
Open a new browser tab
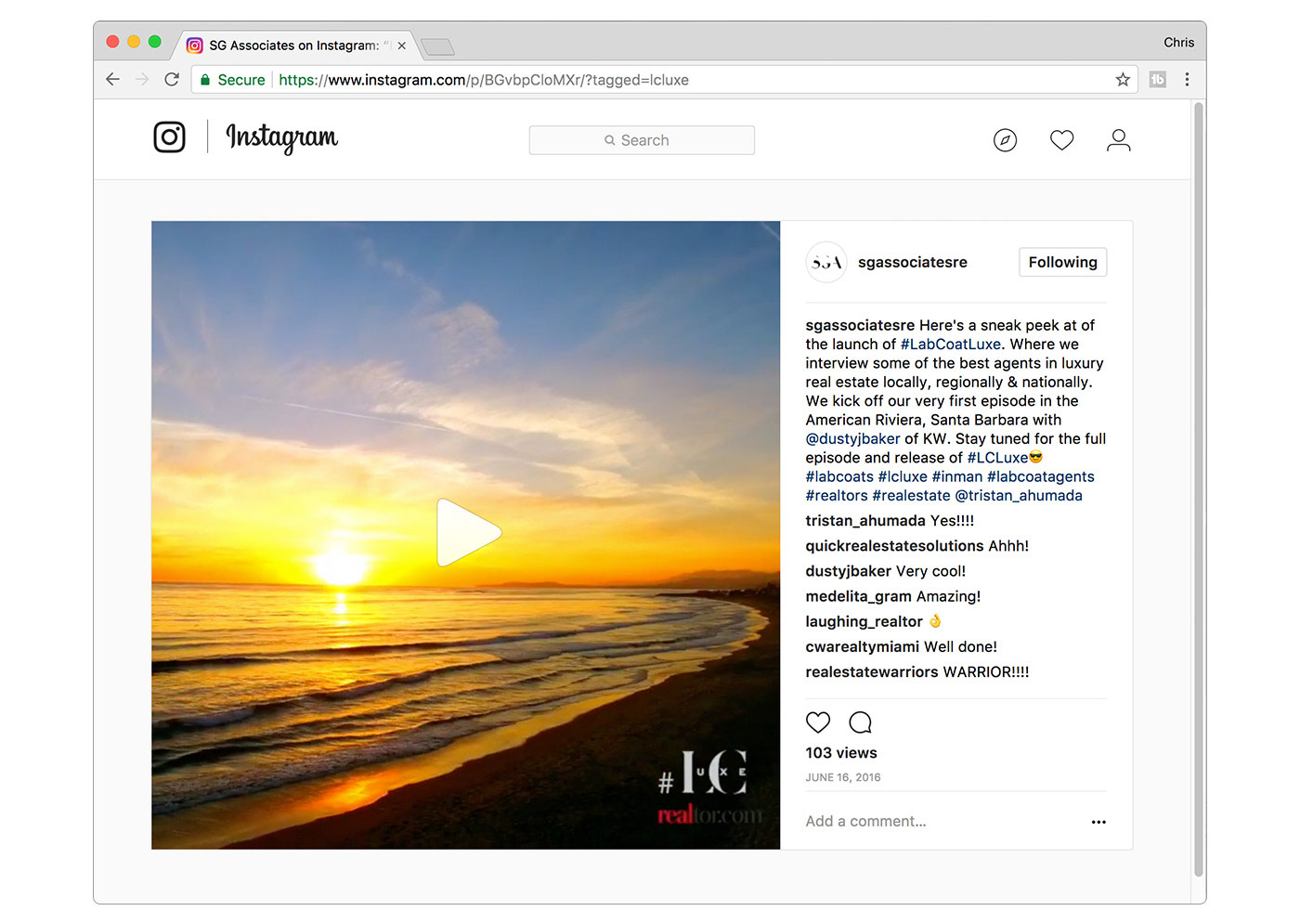click(436, 46)
